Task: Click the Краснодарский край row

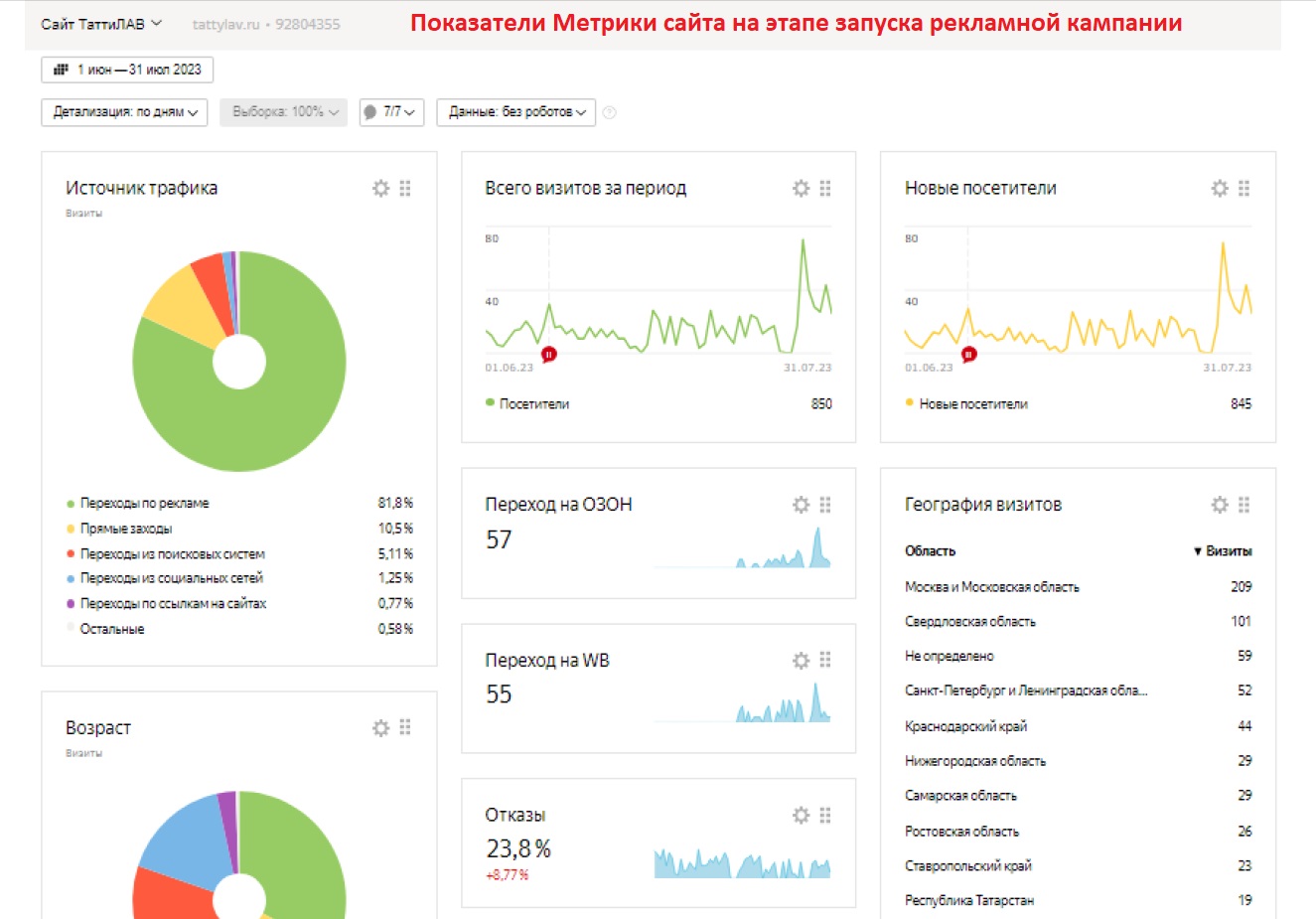Action: click(x=1078, y=726)
